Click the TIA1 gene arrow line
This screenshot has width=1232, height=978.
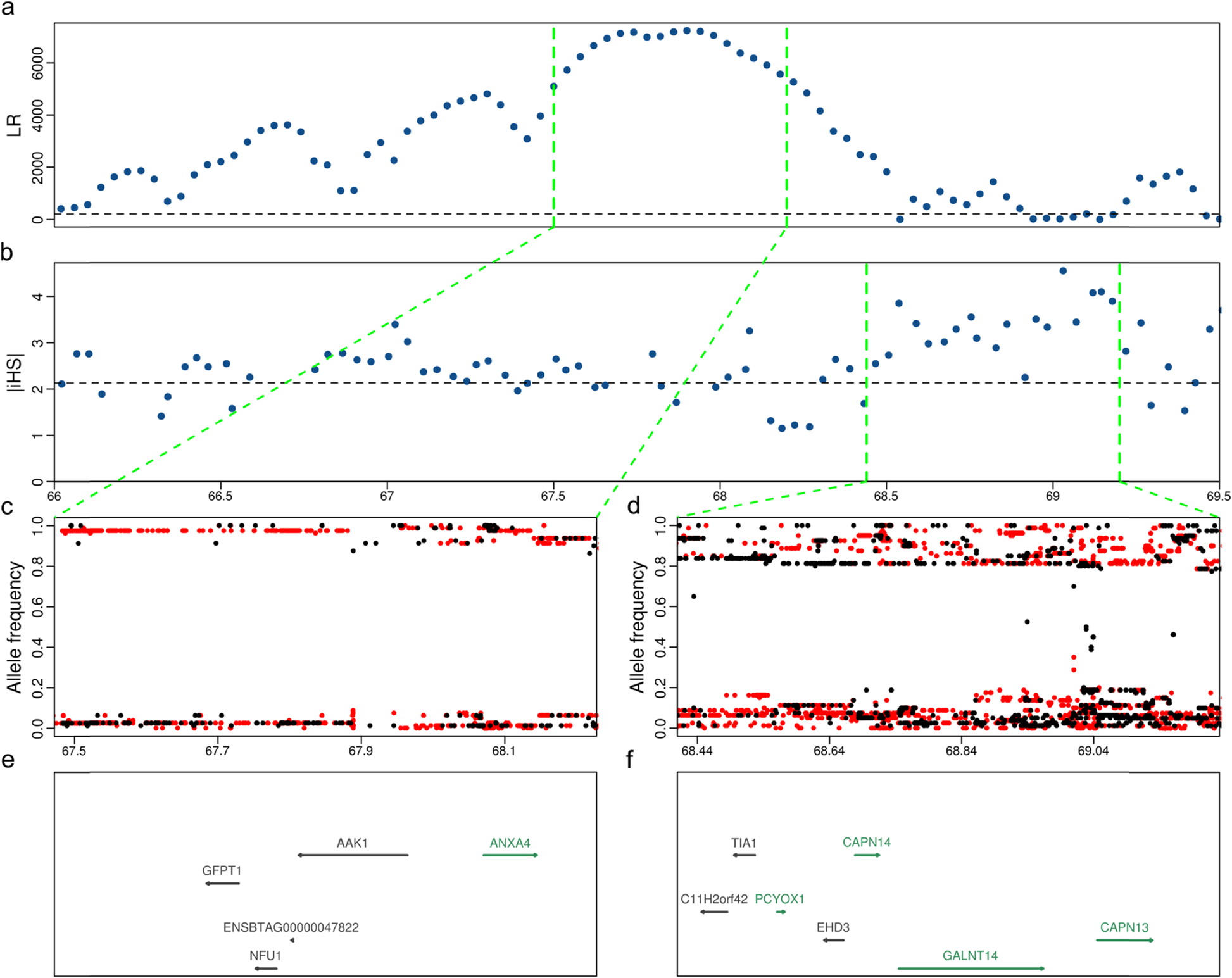(744, 855)
